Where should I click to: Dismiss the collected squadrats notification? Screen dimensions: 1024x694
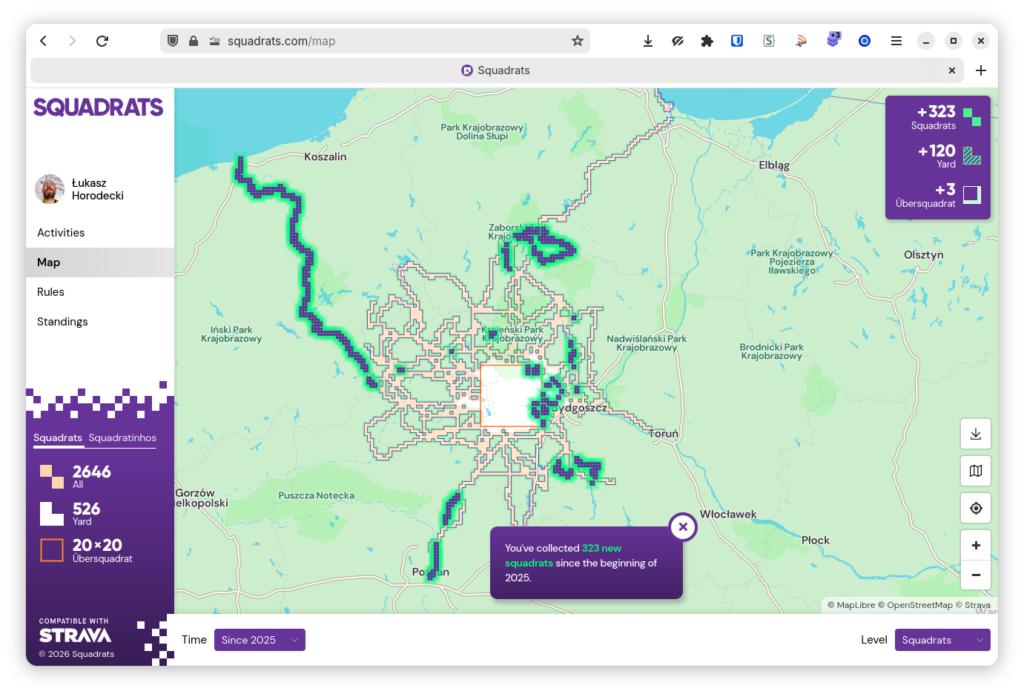(x=682, y=526)
